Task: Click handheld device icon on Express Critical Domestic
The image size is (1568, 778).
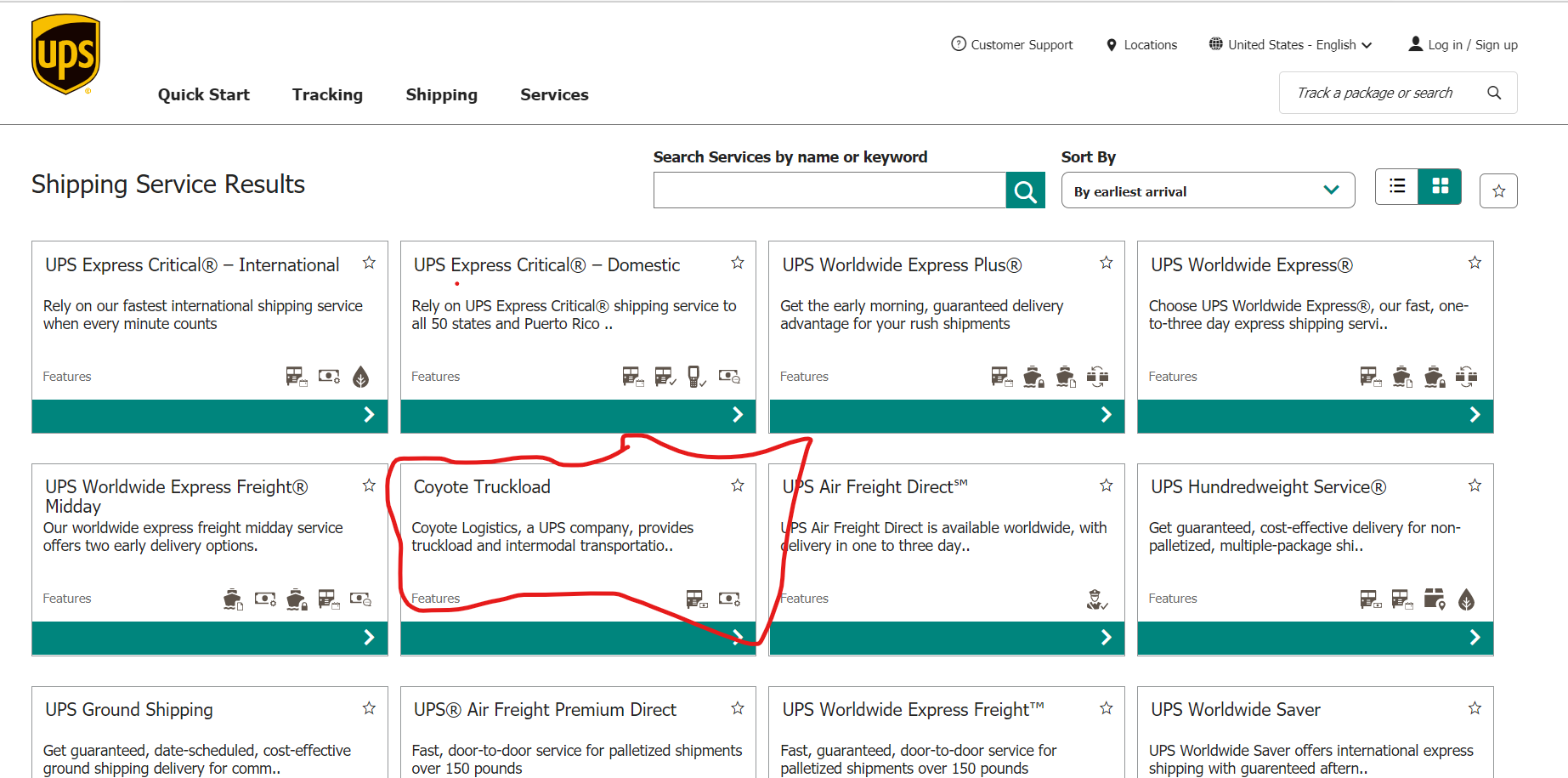Action: point(697,377)
